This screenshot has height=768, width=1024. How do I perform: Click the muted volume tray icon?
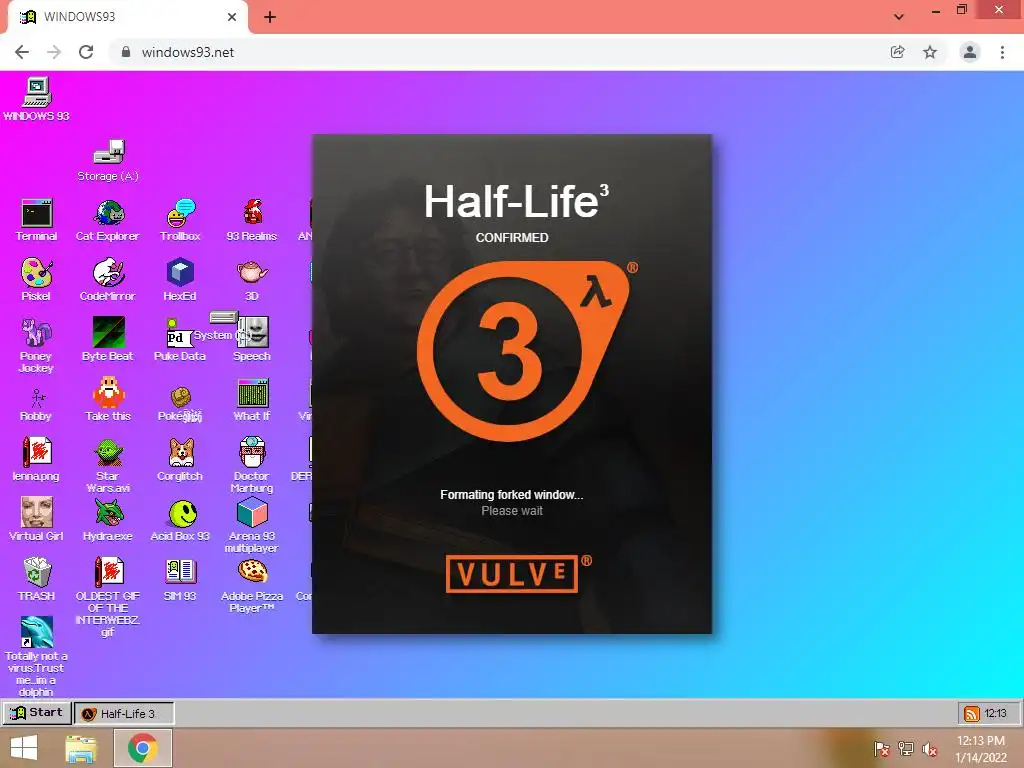(x=929, y=749)
